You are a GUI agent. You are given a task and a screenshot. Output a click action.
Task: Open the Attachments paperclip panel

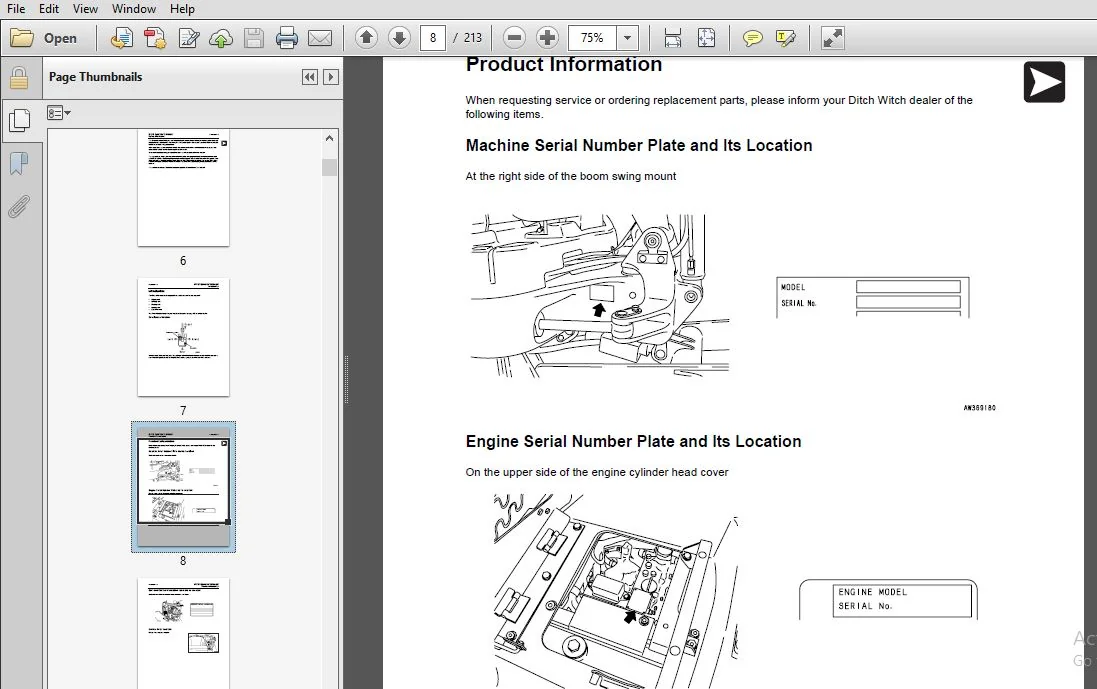[19, 207]
